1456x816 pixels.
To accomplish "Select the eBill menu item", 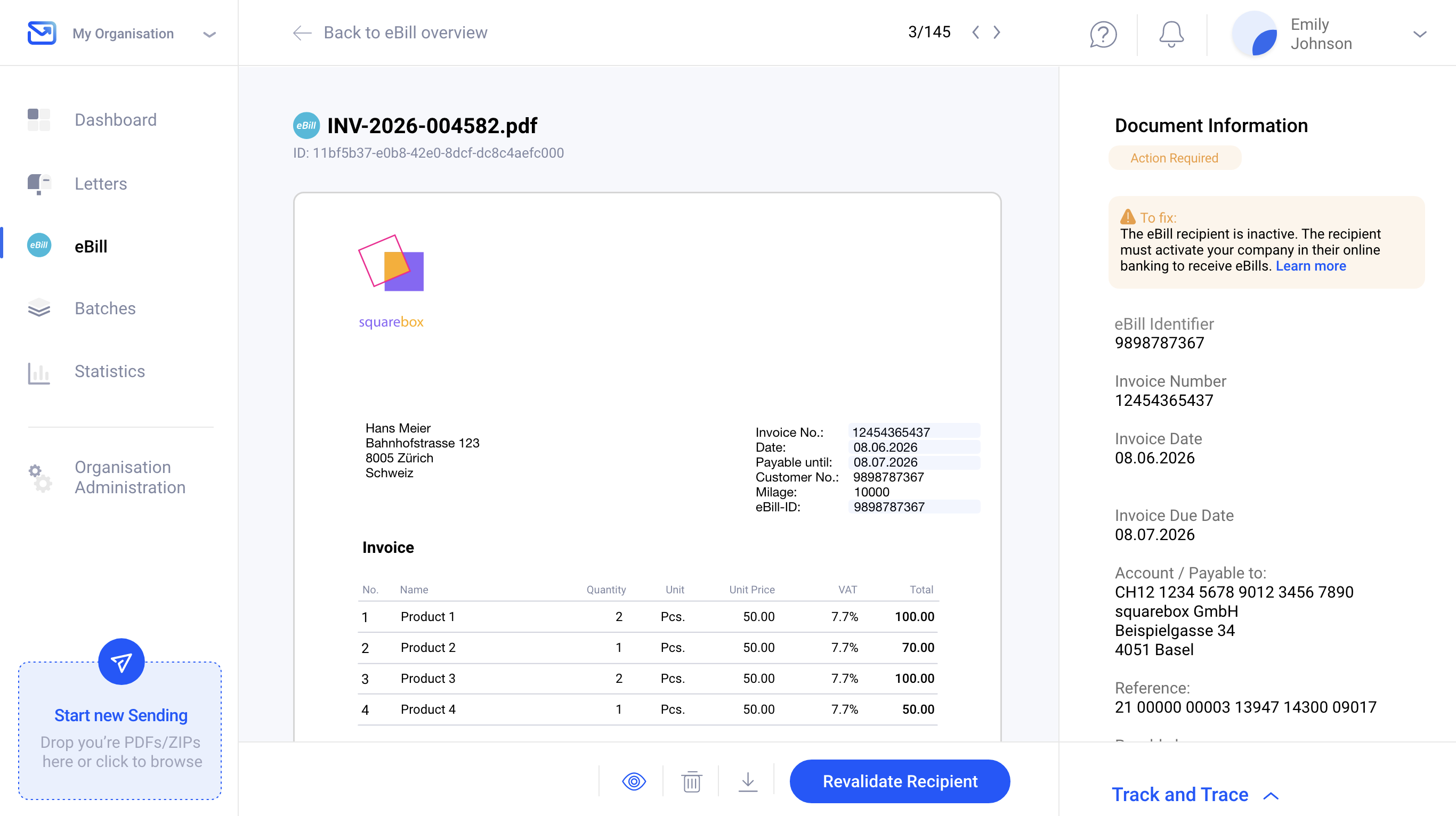I will pyautogui.click(x=91, y=246).
